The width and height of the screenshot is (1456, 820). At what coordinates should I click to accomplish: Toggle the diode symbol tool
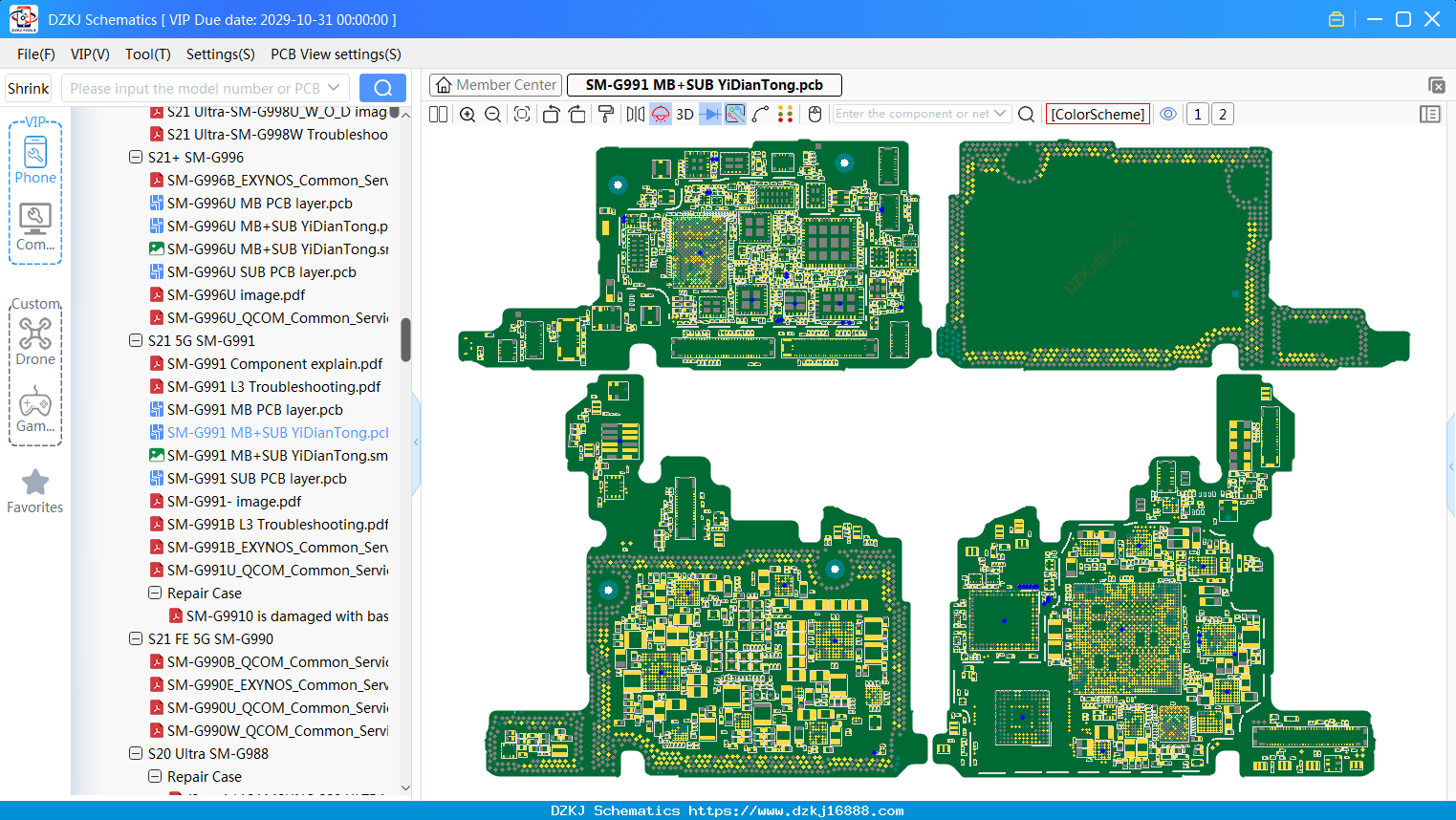(x=710, y=115)
